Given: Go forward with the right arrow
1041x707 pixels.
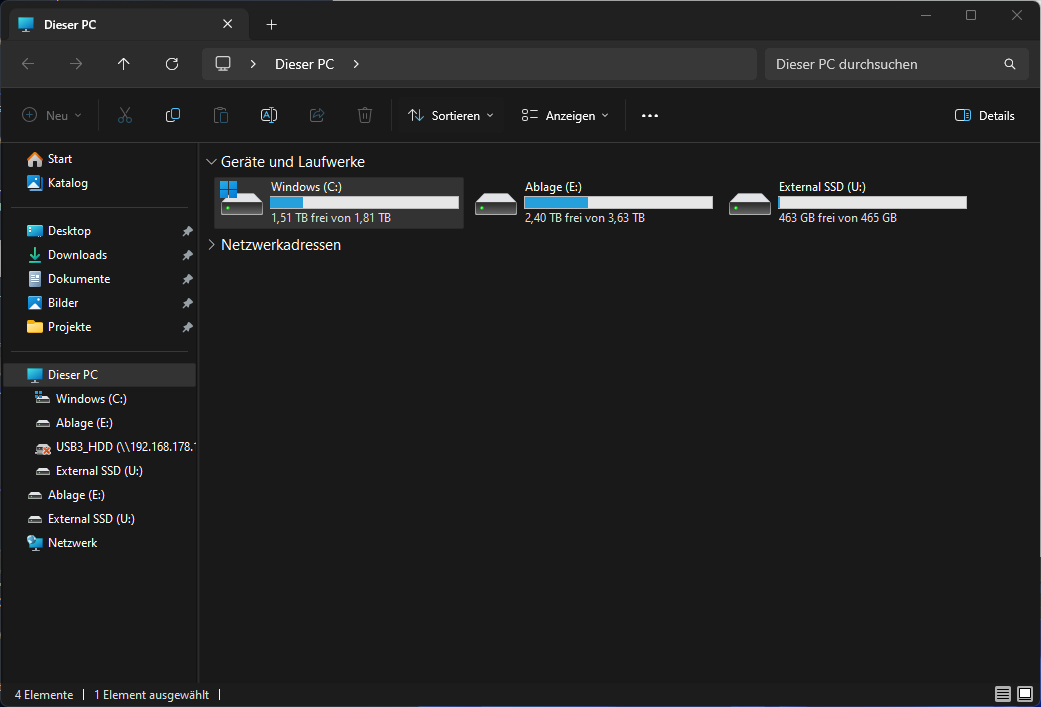Looking at the screenshot, I should pos(76,64).
